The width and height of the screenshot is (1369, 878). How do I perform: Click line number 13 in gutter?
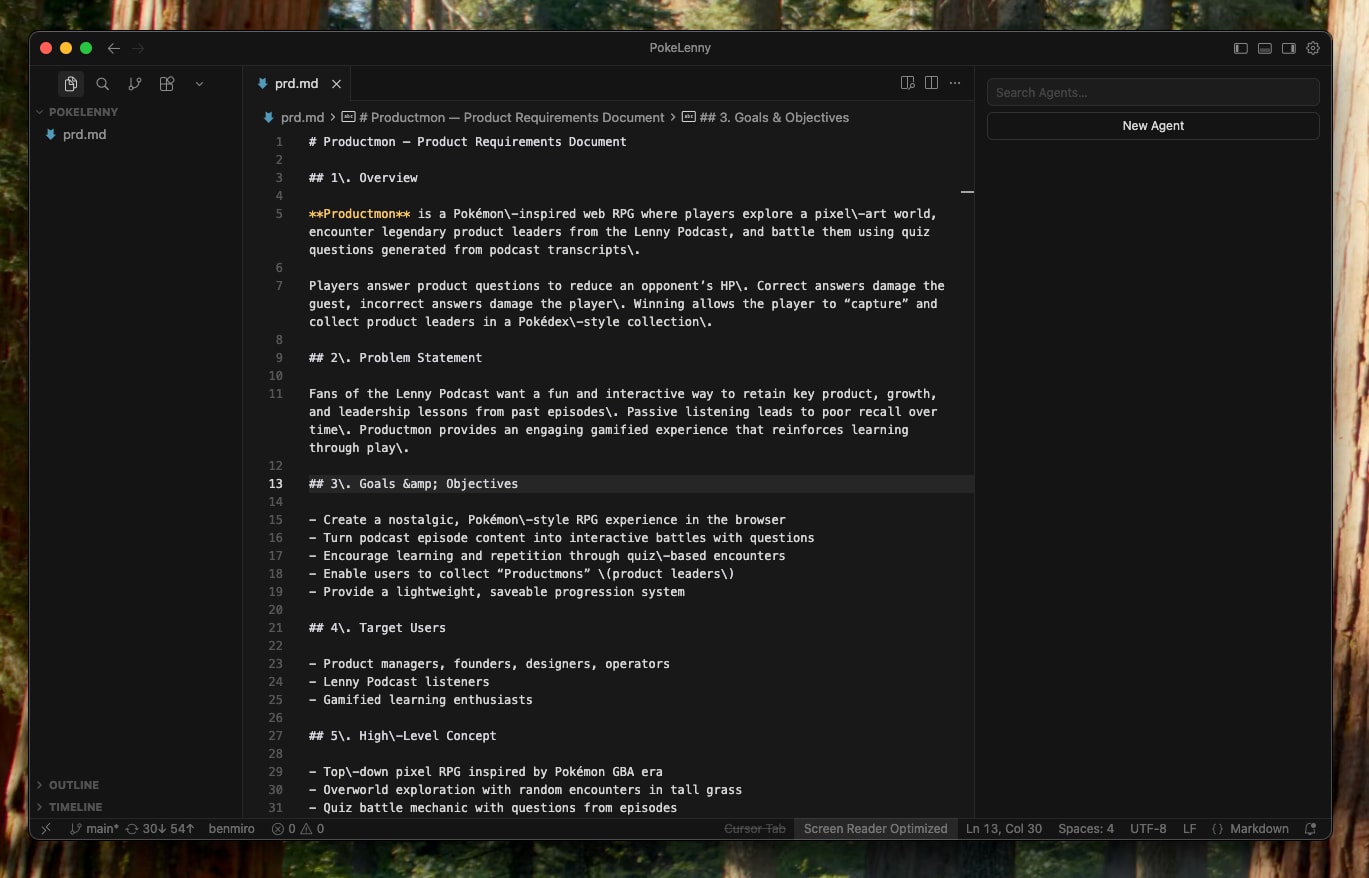click(x=275, y=484)
